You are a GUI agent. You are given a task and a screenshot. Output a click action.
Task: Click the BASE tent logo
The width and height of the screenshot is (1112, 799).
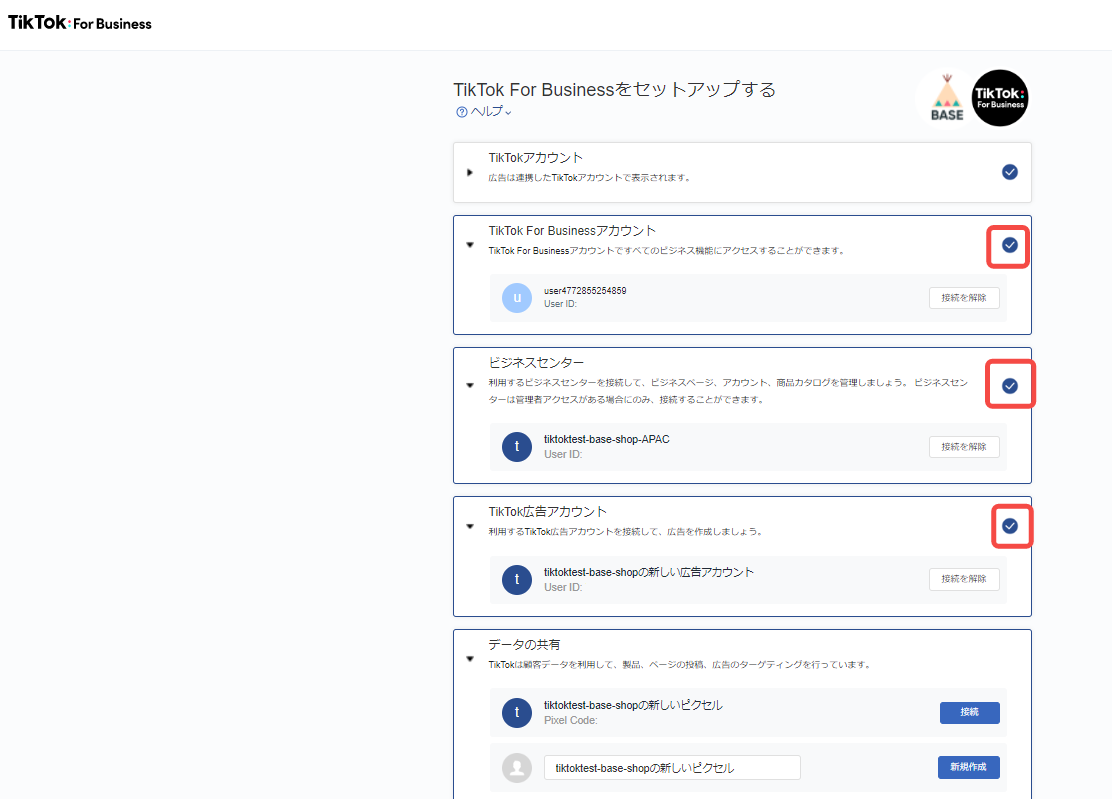(x=946, y=98)
